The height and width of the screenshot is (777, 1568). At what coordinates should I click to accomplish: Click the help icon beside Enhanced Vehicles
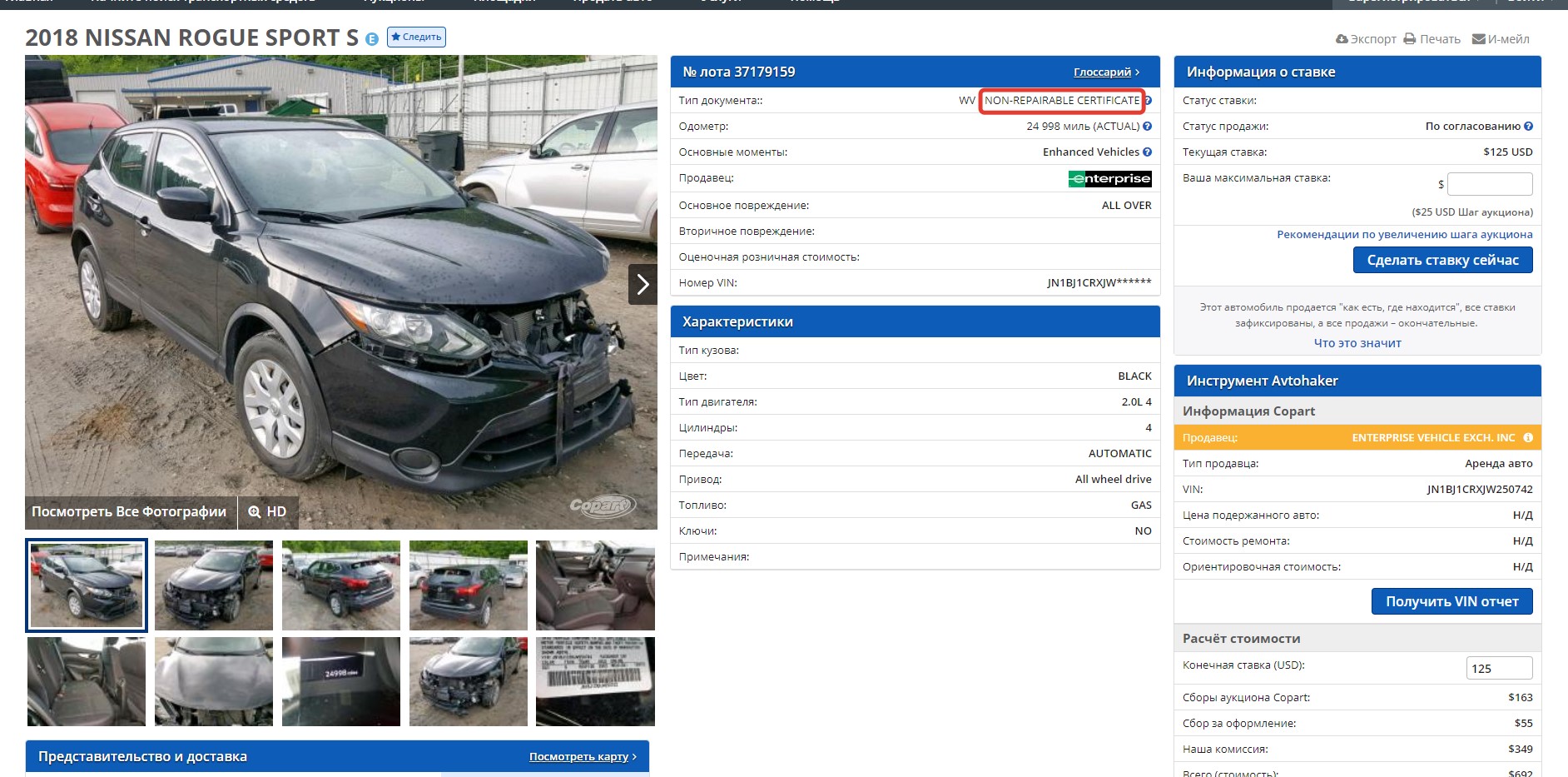click(x=1148, y=152)
